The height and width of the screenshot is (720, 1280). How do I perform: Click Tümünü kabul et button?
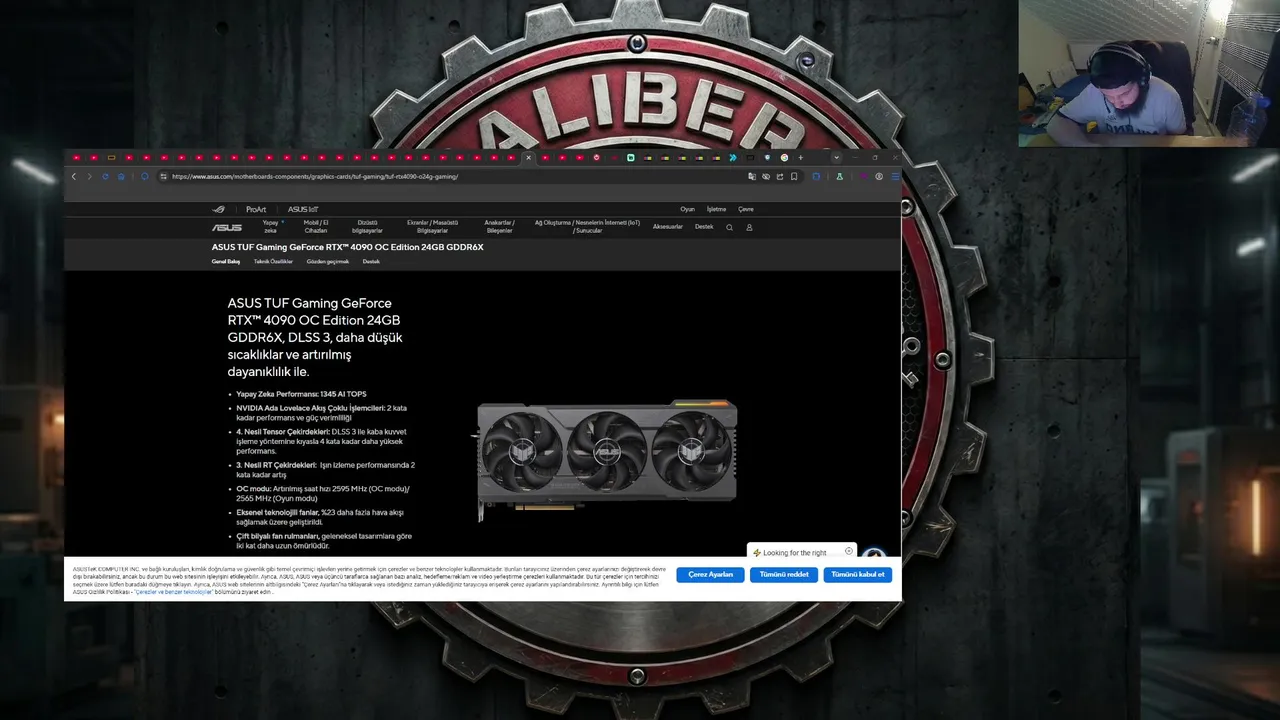(858, 575)
